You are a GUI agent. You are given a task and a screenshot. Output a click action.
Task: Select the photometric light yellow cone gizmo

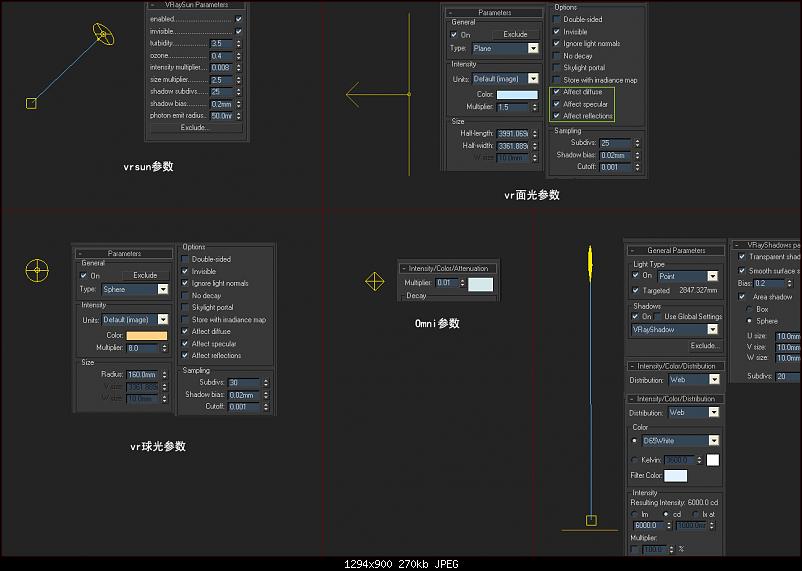coord(590,263)
